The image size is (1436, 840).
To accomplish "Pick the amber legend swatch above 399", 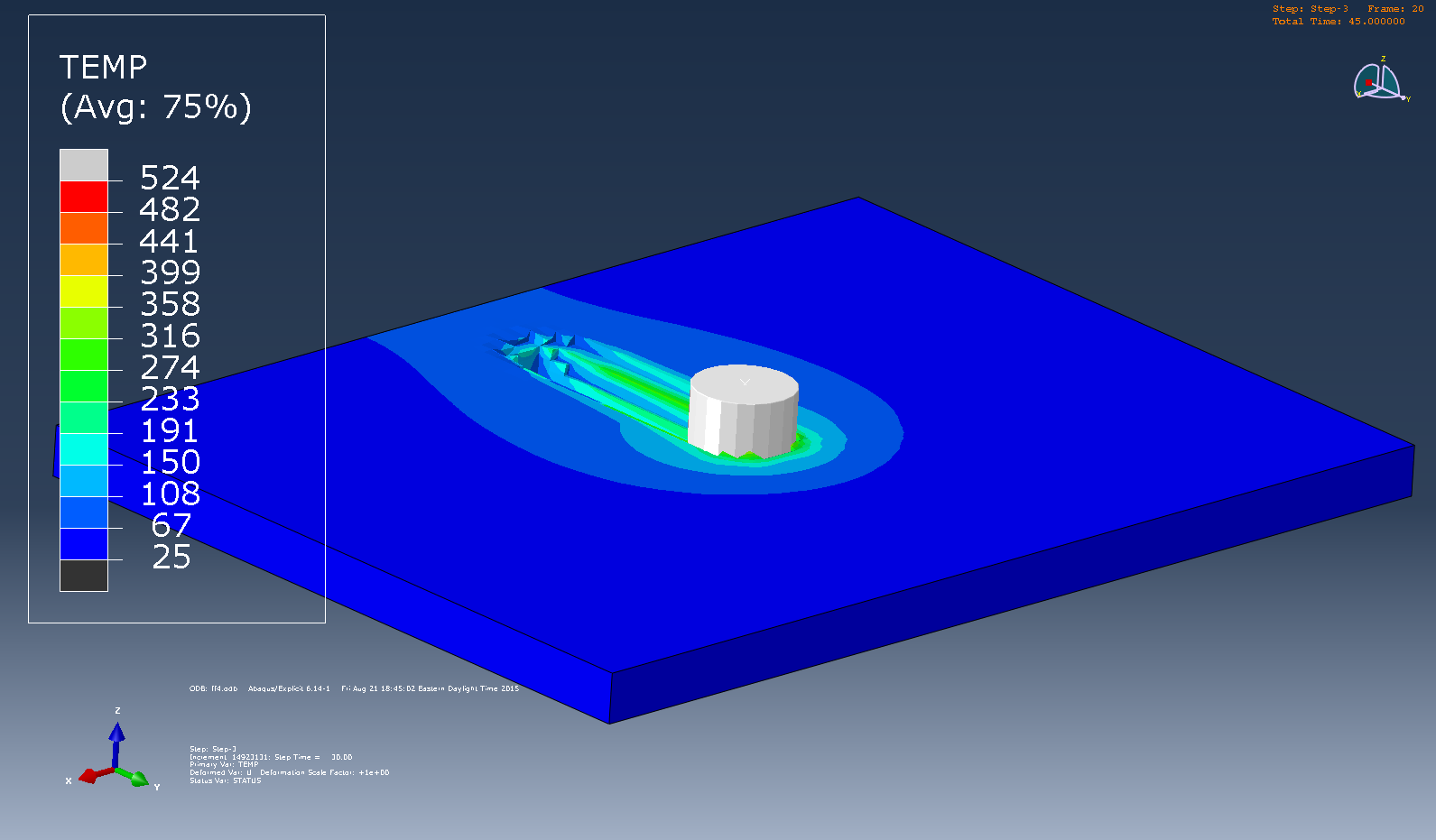I will click(84, 260).
